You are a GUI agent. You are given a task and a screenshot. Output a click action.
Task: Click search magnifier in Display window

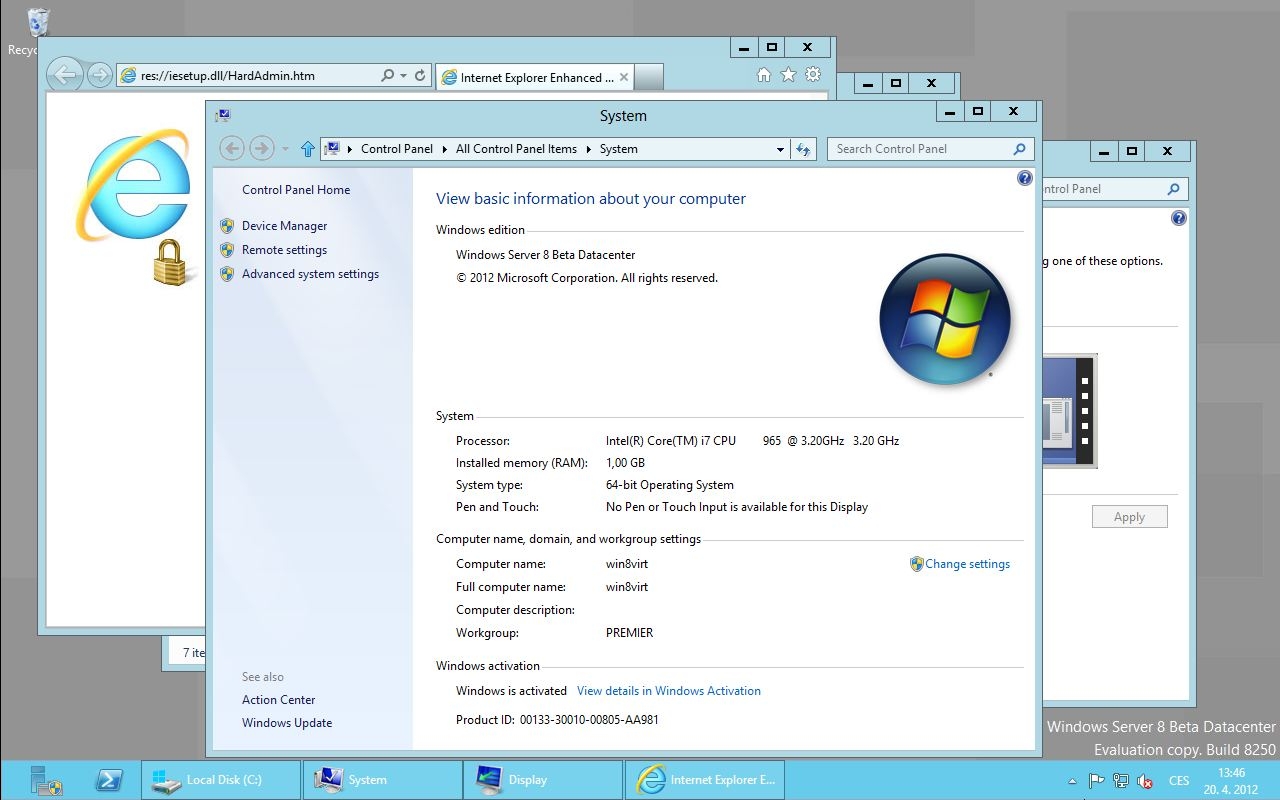click(1174, 189)
